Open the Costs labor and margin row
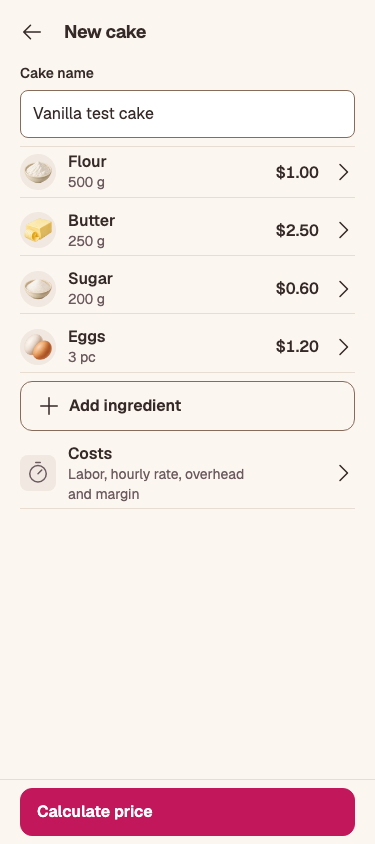 click(187, 473)
